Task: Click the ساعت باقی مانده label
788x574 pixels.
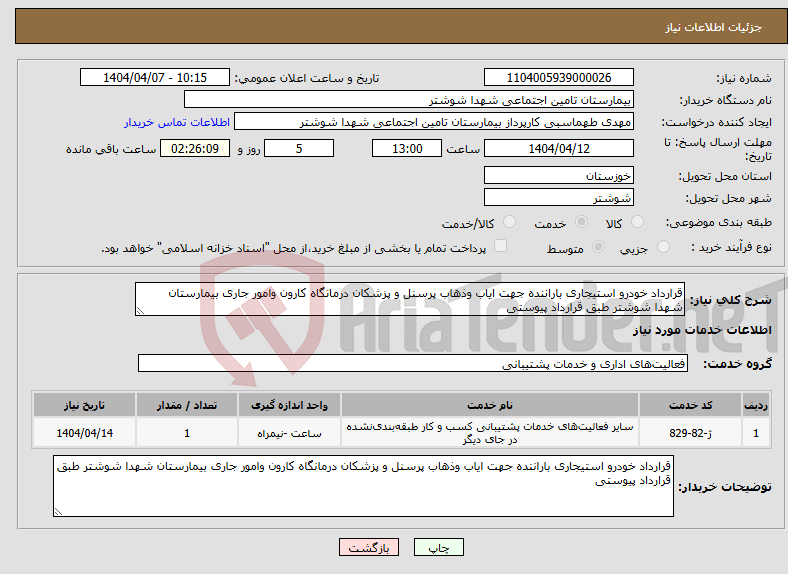Action: (x=111, y=149)
